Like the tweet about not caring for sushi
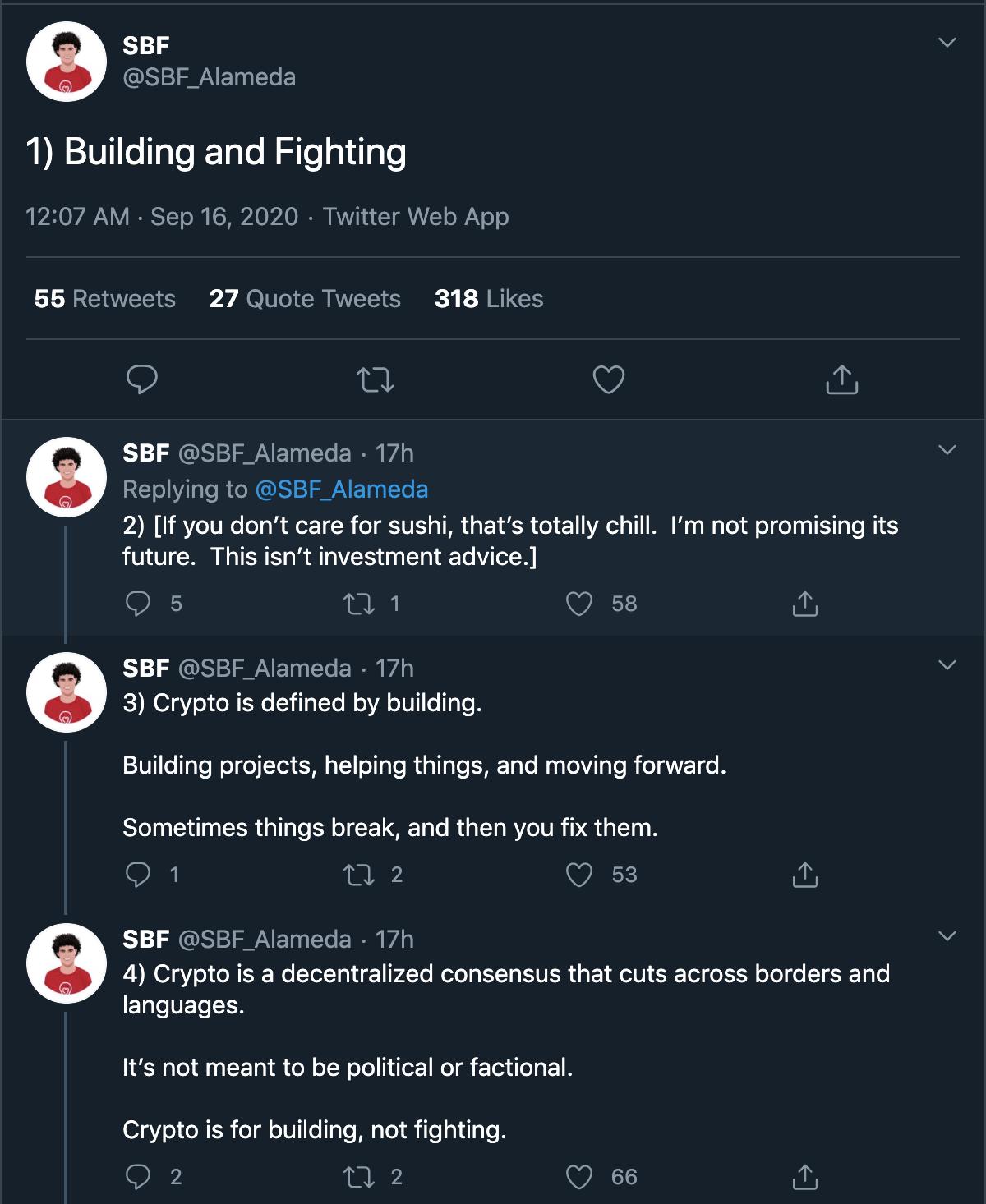Image resolution: width=986 pixels, height=1204 pixels. pyautogui.click(x=579, y=604)
